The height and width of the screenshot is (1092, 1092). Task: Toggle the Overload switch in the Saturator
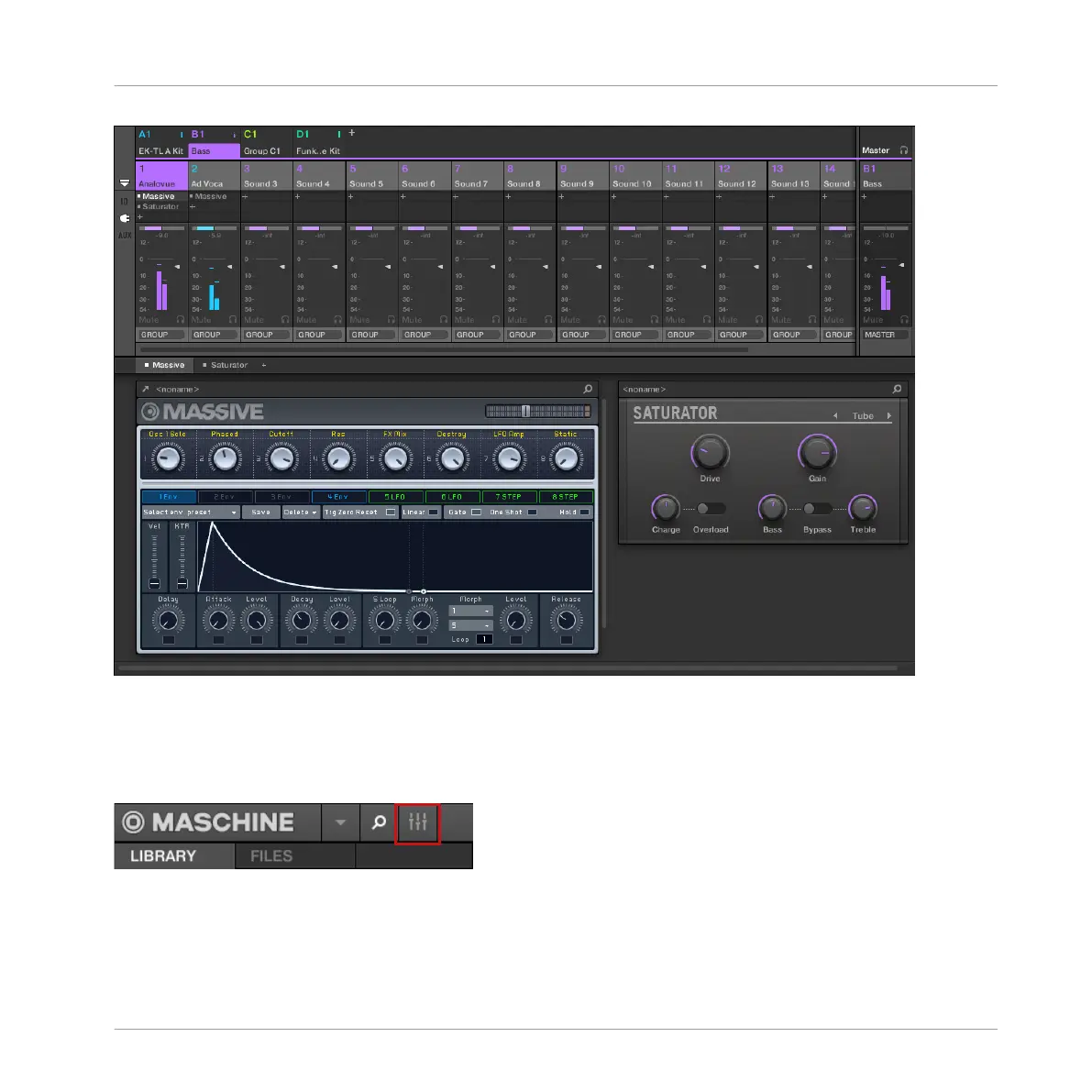pos(711,508)
